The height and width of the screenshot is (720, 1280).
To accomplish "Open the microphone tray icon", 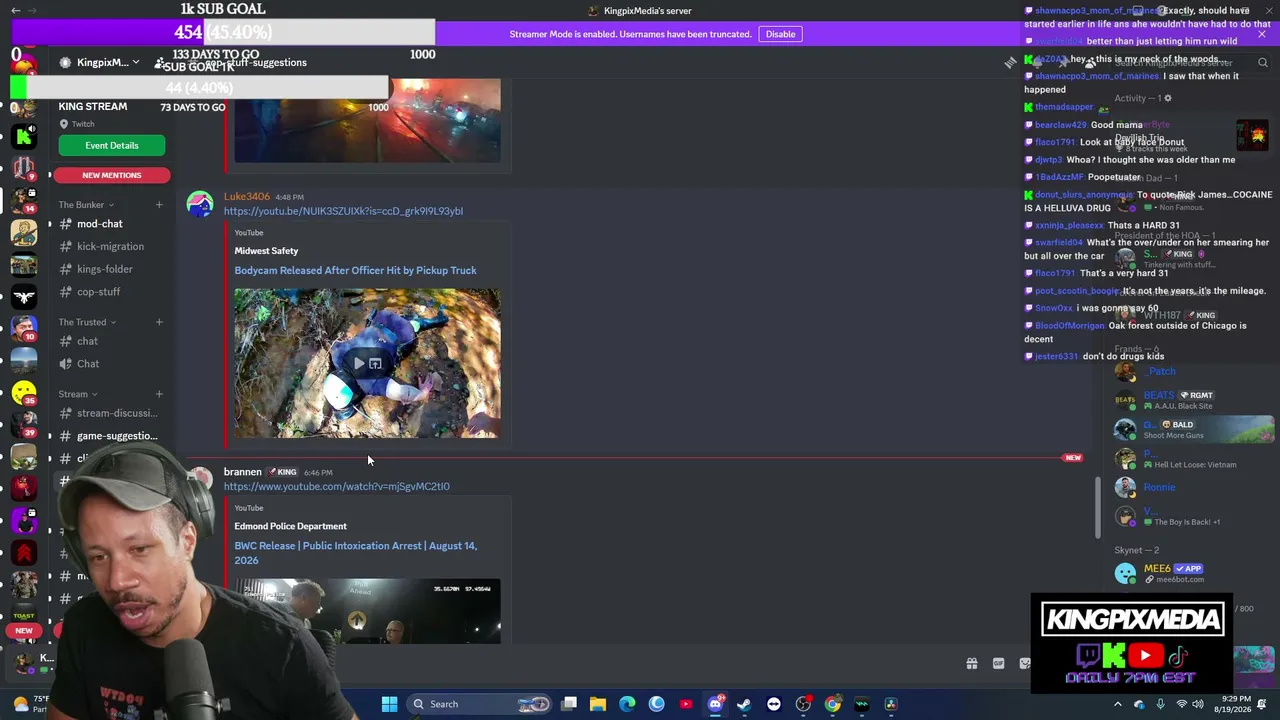I will coord(1160,704).
